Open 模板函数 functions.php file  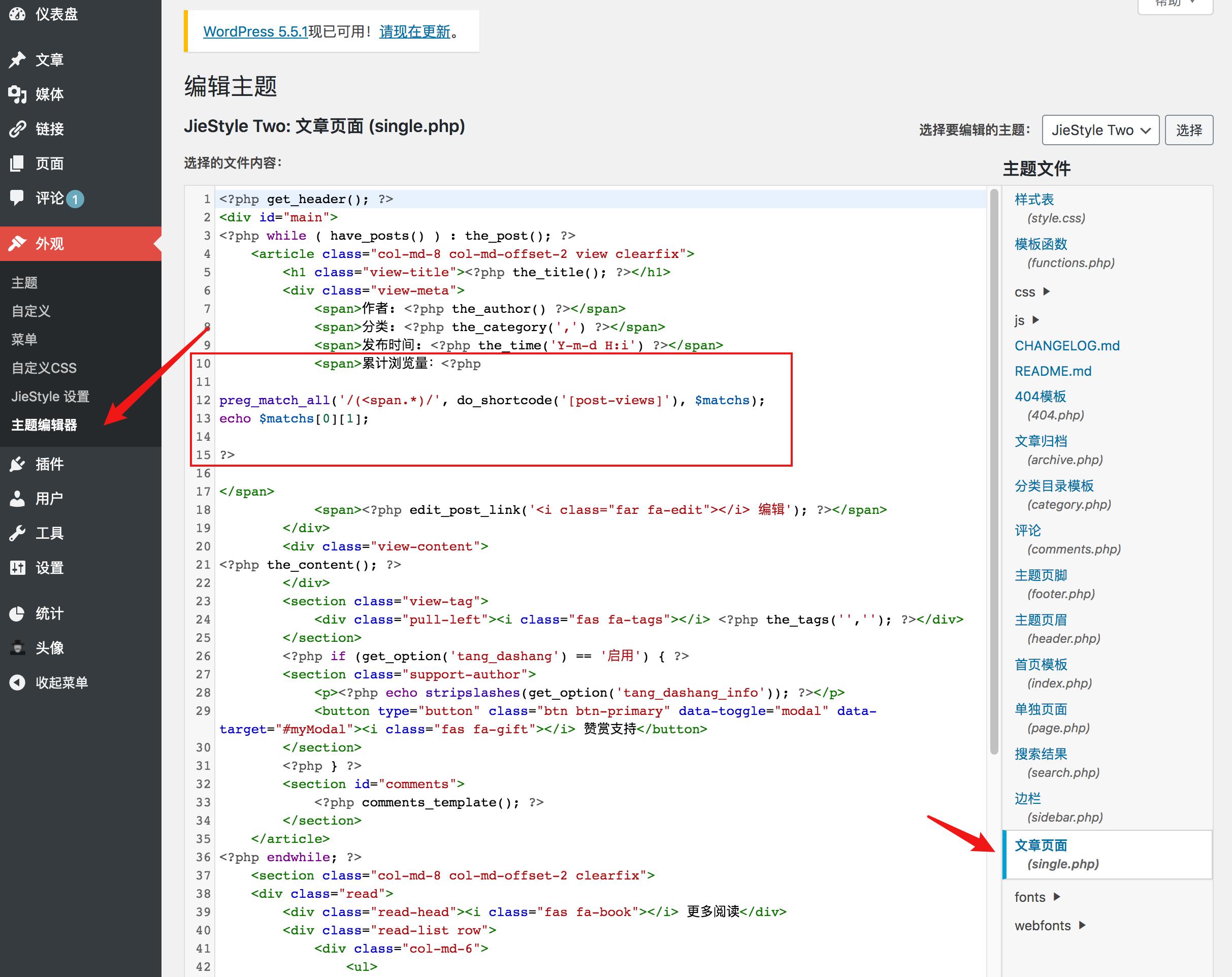click(x=1041, y=245)
